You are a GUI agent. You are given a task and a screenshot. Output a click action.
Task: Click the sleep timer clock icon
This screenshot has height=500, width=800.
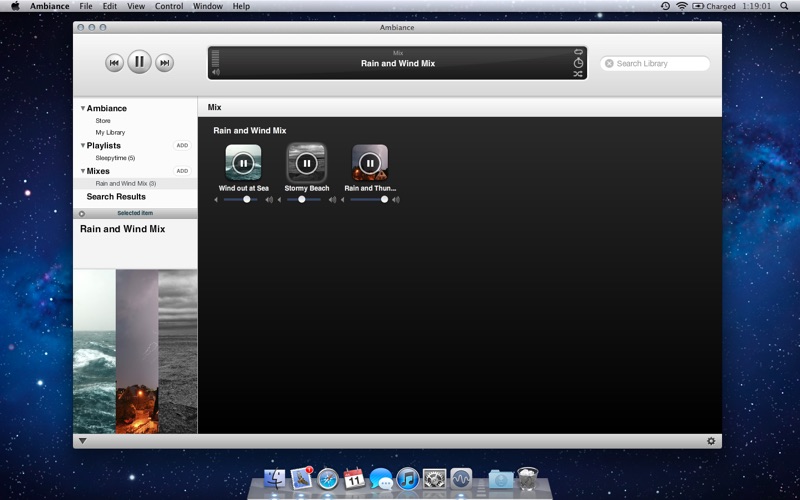[x=578, y=63]
